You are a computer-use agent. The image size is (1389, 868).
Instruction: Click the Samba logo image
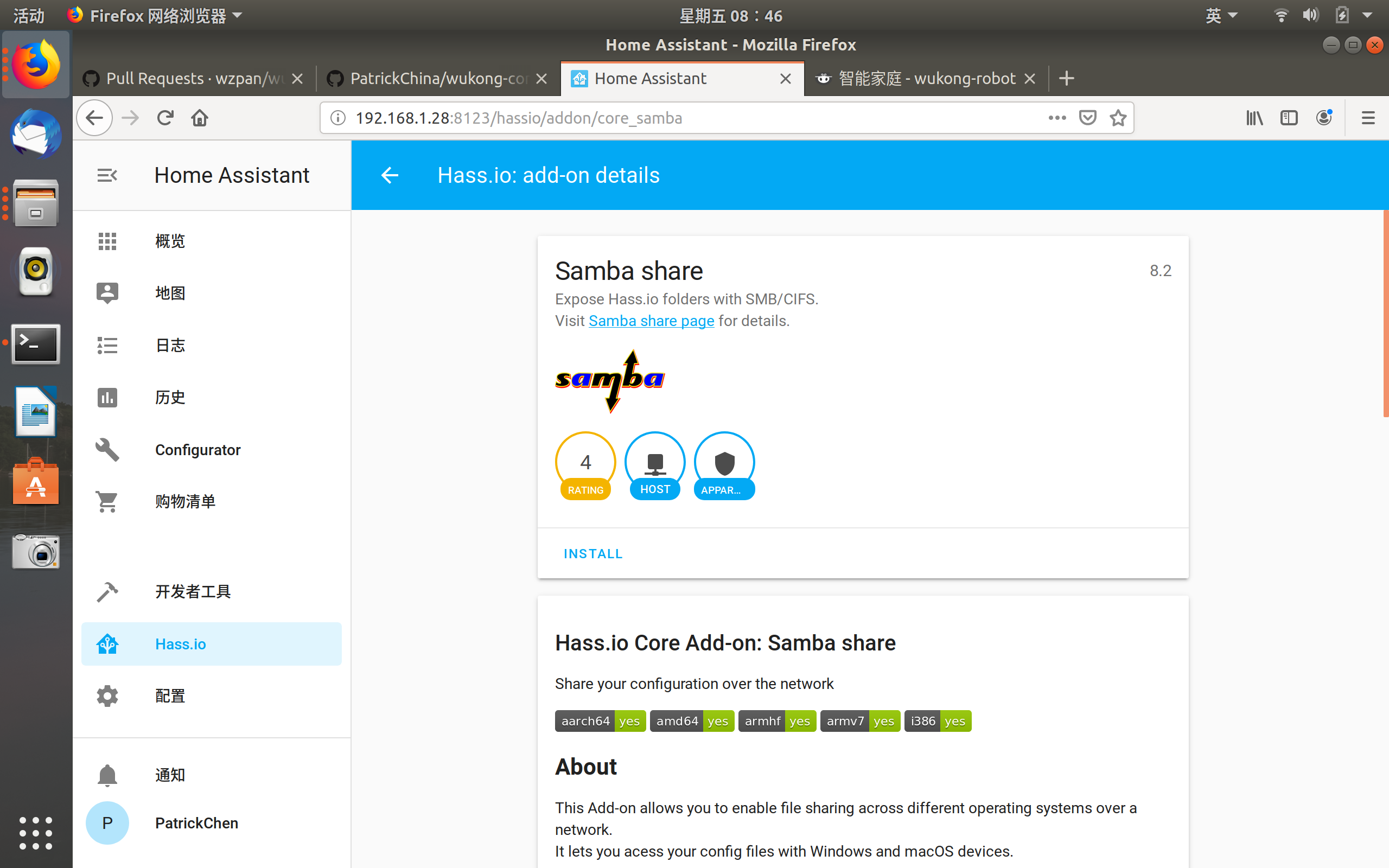click(x=610, y=381)
